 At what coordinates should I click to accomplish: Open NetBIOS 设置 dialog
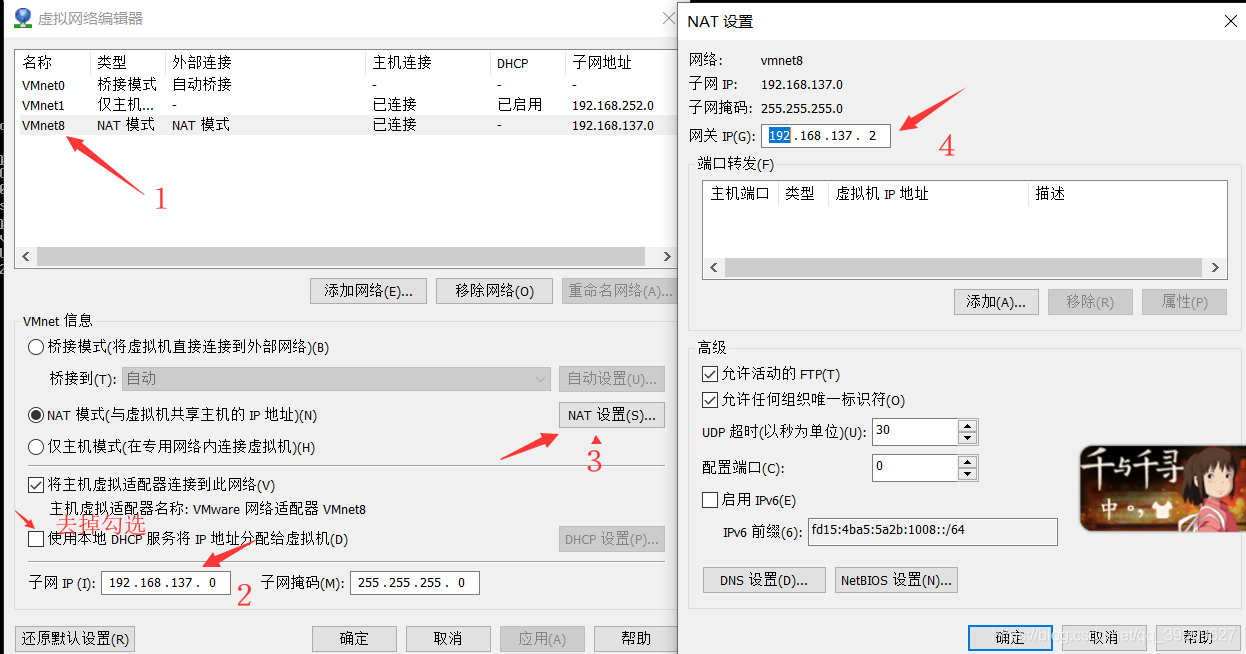point(896,580)
